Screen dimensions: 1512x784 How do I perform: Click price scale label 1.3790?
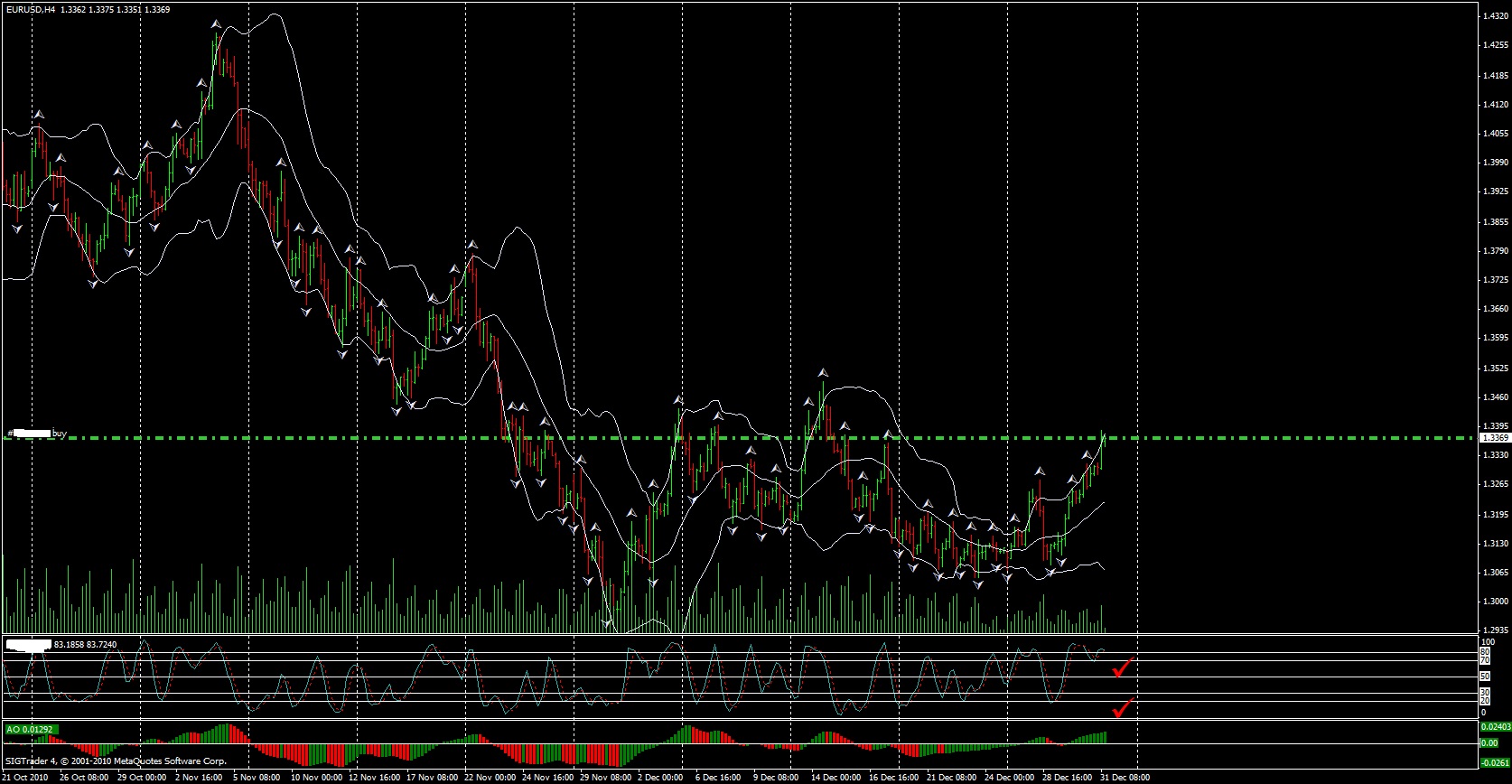click(1494, 251)
